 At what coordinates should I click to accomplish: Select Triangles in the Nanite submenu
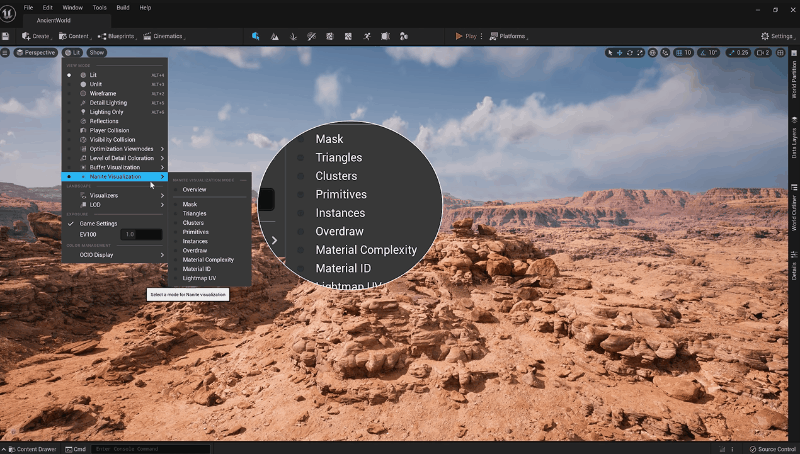click(195, 213)
